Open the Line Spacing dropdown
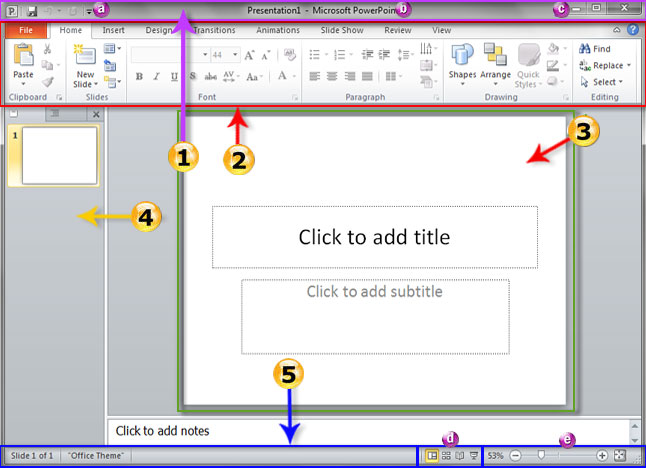This screenshot has width=646, height=468. (405, 54)
